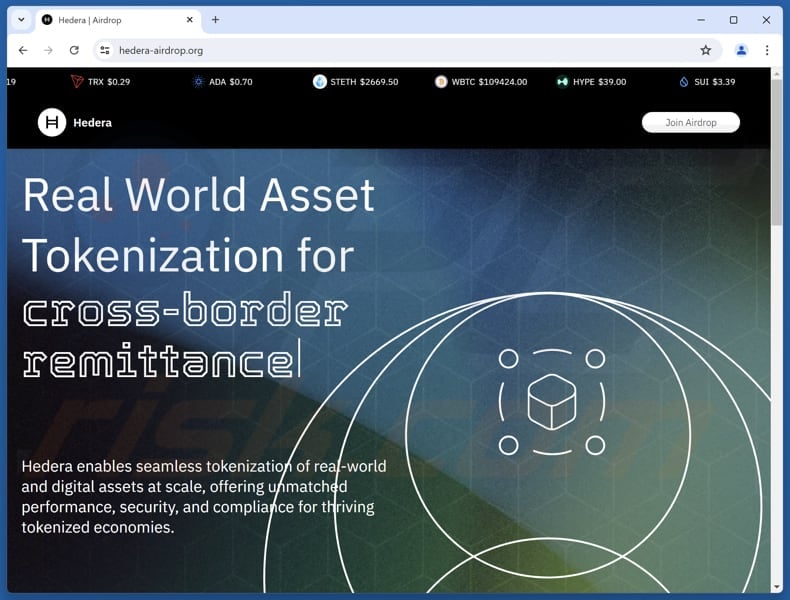Click the TRX Tron ticker icon
The width and height of the screenshot is (790, 600).
77,82
